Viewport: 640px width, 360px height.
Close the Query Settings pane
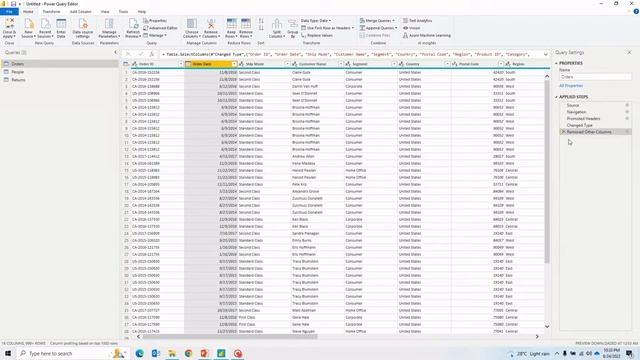click(x=629, y=52)
